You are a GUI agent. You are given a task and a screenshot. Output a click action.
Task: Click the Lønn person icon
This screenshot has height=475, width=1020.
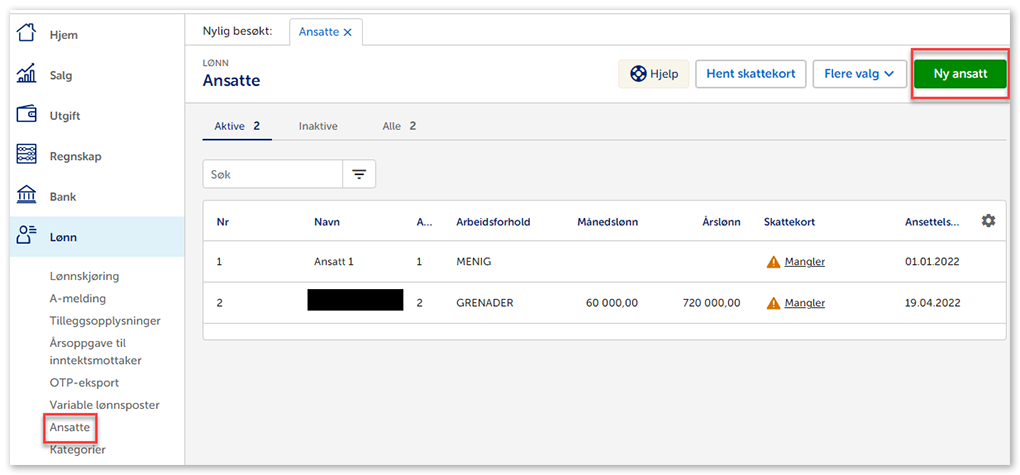point(27,237)
